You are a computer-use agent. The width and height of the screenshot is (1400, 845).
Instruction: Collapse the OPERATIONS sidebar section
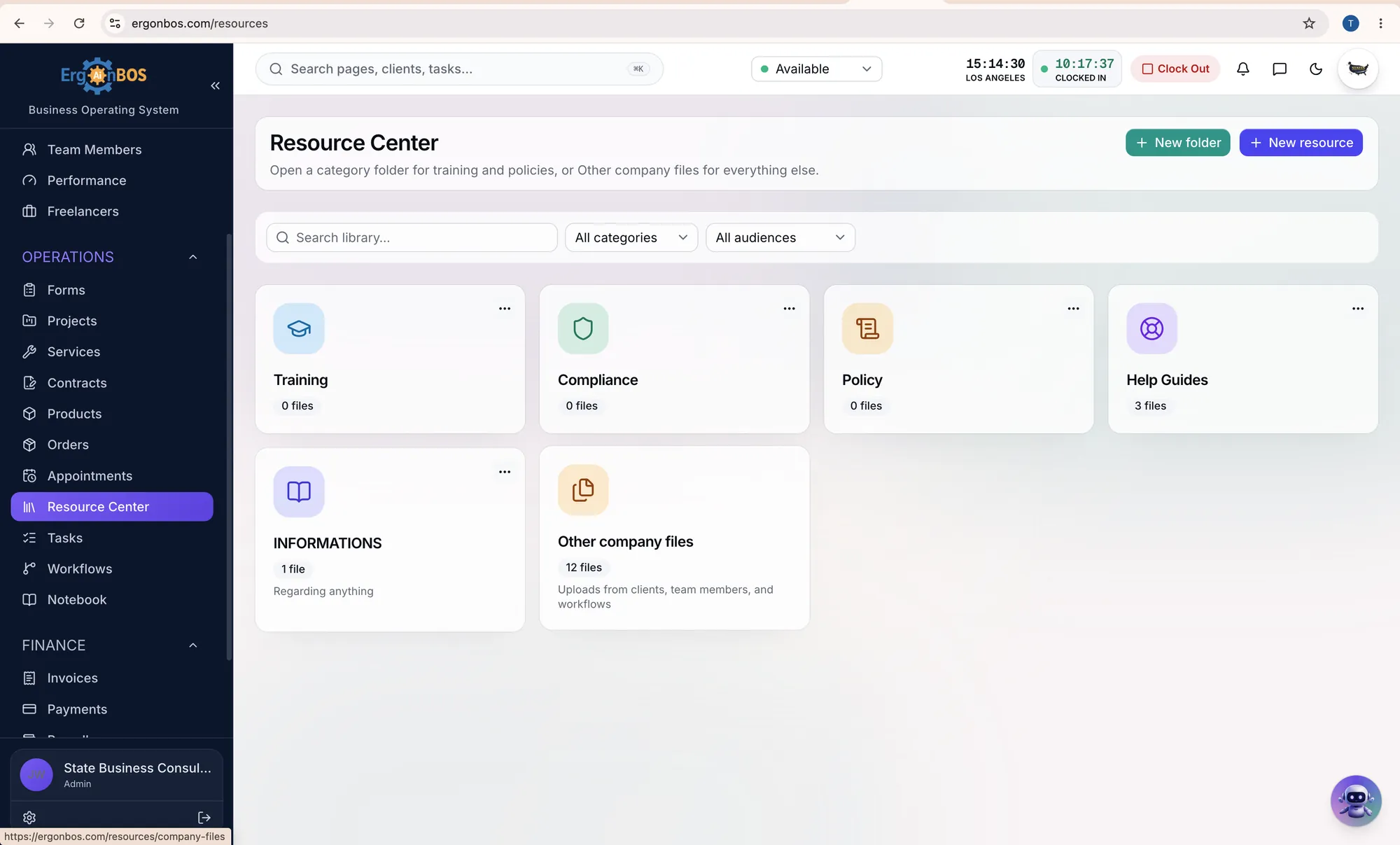(x=193, y=257)
